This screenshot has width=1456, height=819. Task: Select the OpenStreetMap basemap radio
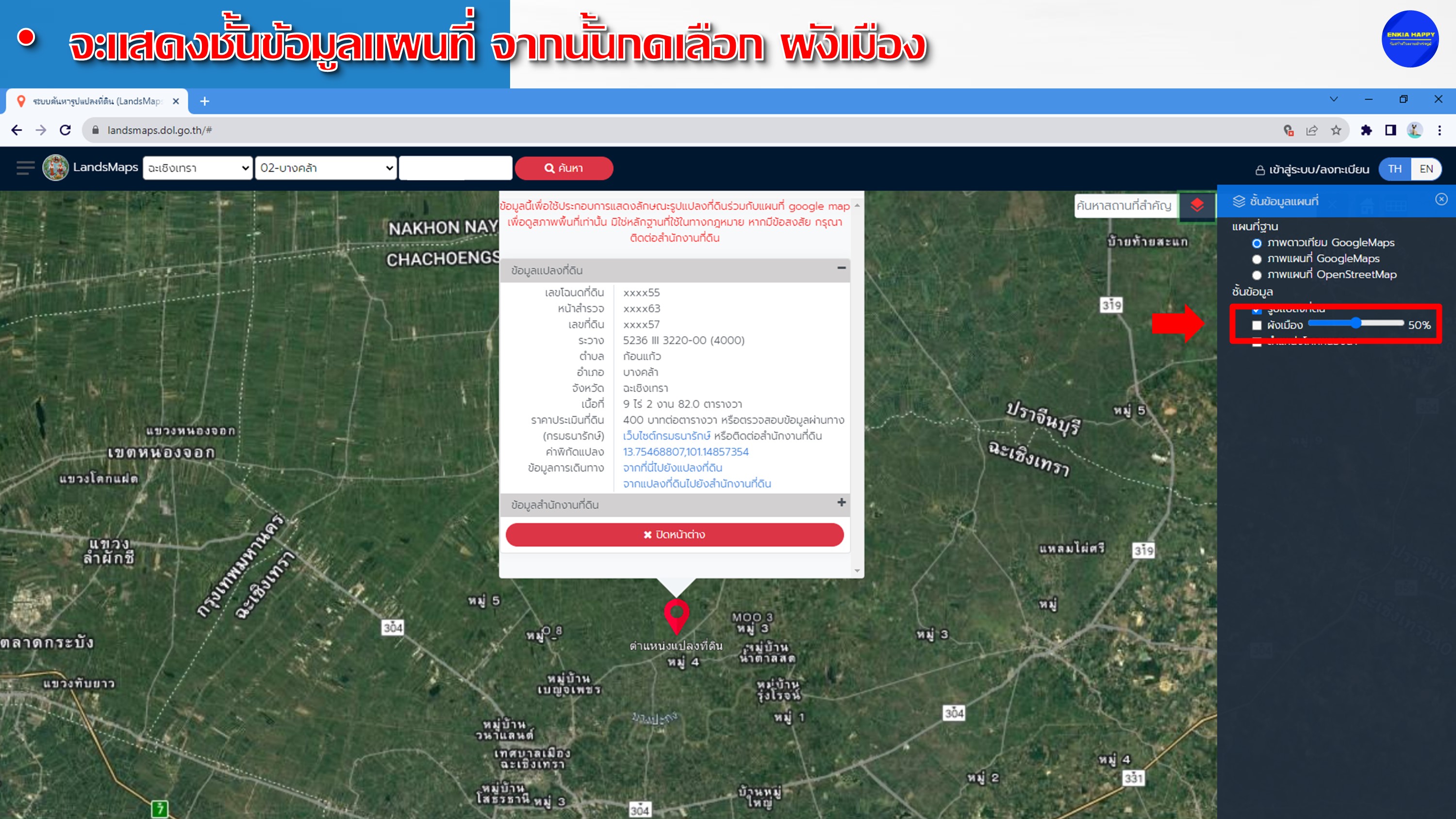(x=1257, y=275)
